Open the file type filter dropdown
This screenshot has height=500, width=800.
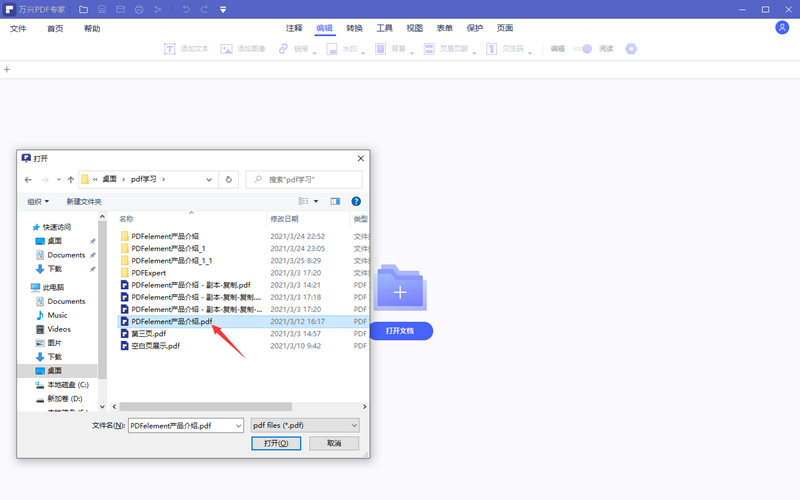pyautogui.click(x=304, y=425)
